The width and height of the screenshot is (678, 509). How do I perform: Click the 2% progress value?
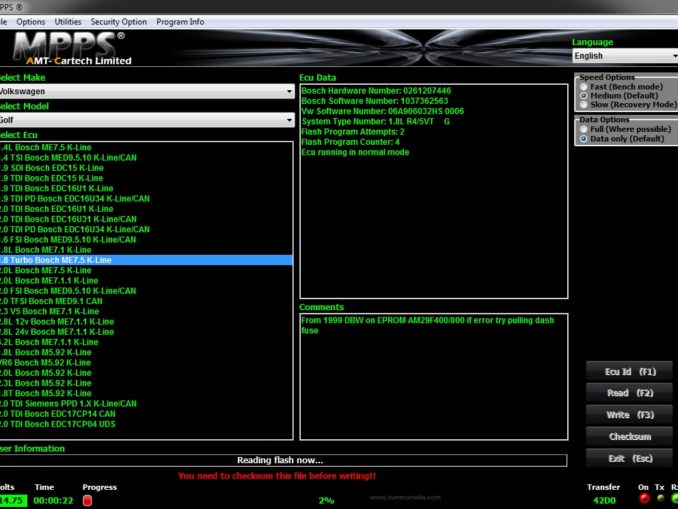326,500
